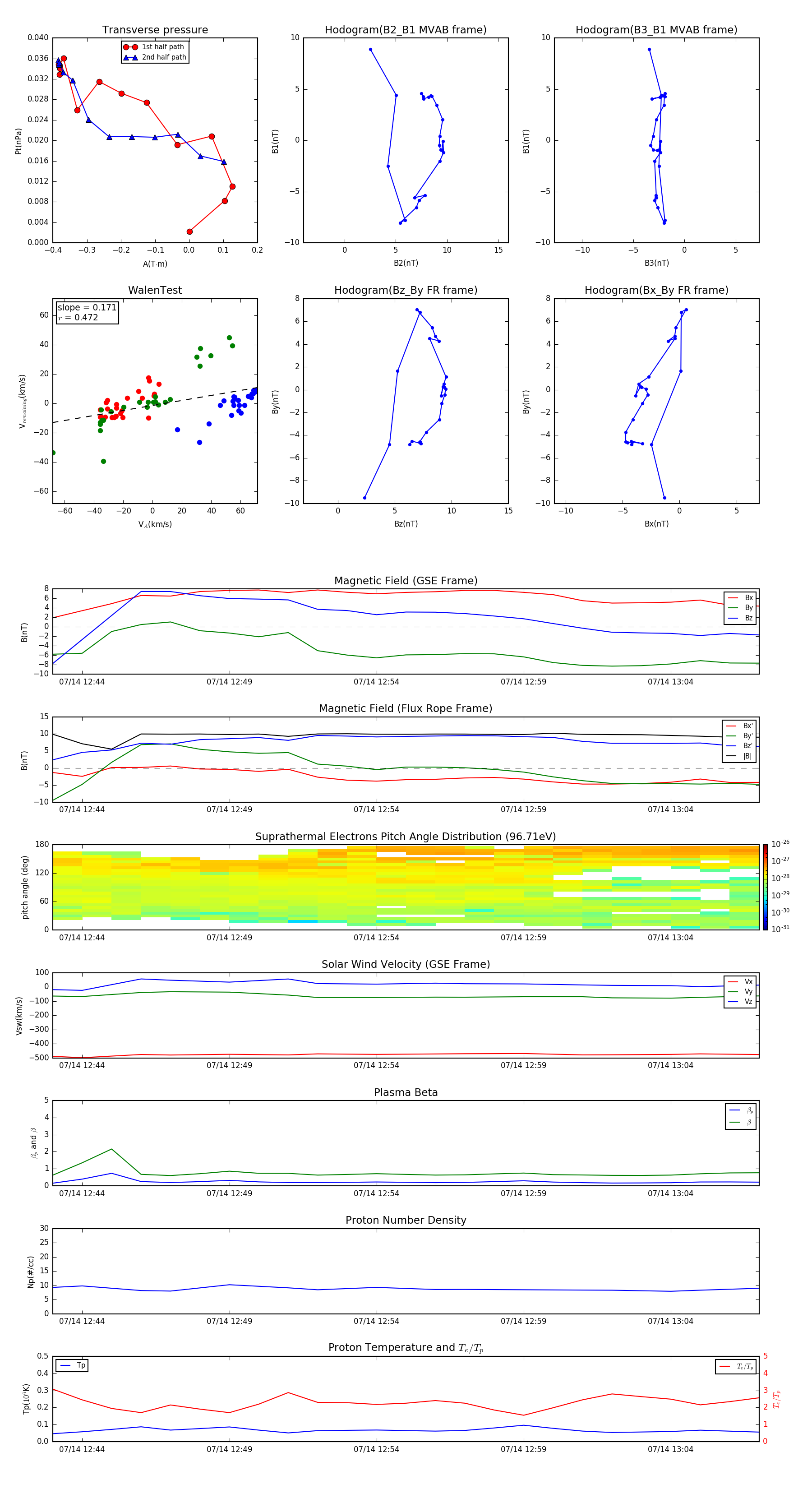Click the "Transverse pressure" plot title
The height and width of the screenshot is (1489, 812).
[x=155, y=30]
